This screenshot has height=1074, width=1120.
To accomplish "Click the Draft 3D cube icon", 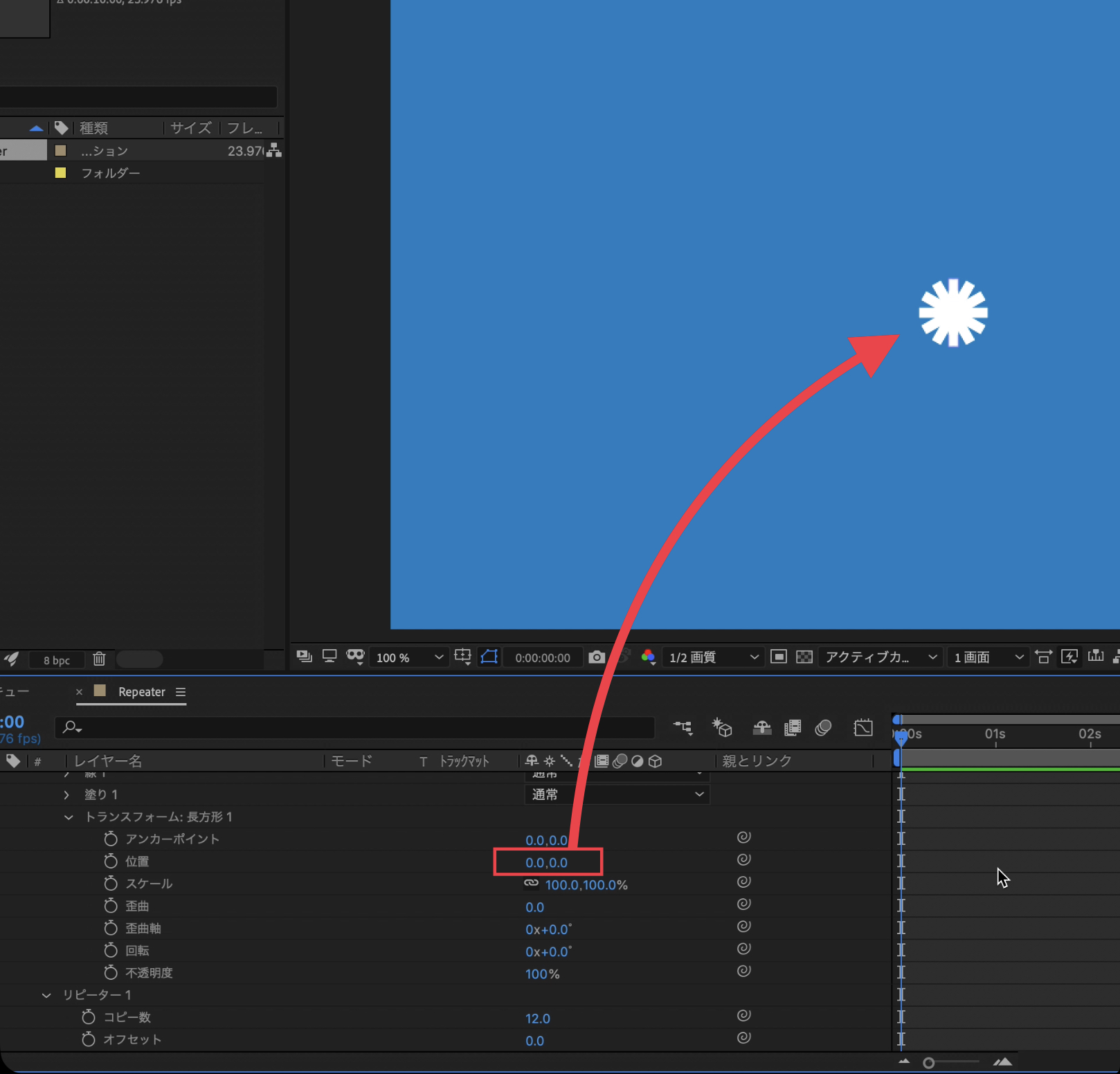I will tap(722, 727).
